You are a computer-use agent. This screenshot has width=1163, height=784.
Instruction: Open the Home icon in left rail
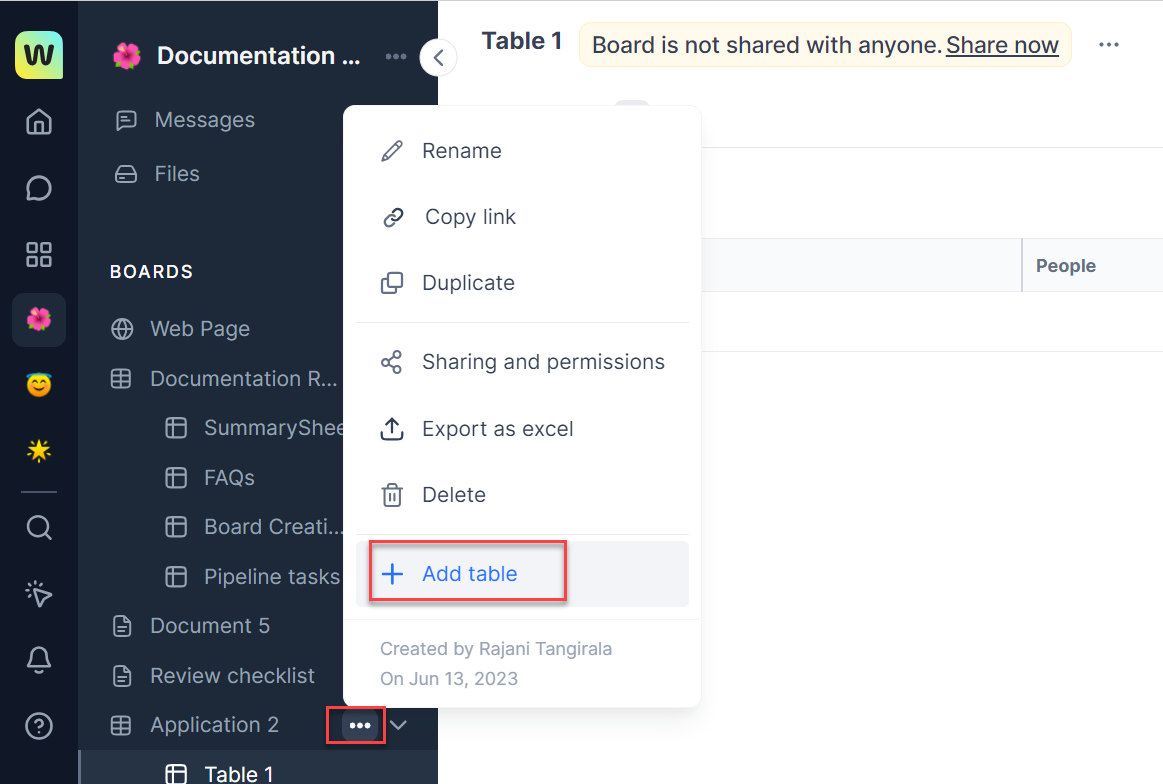[39, 122]
